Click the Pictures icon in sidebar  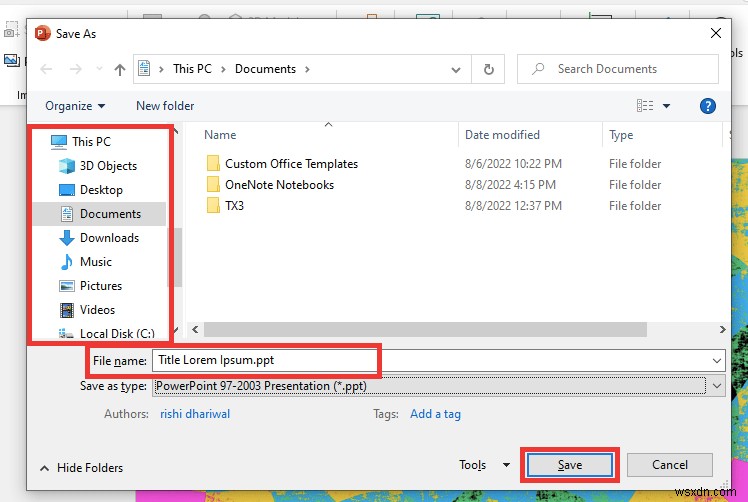pos(67,286)
